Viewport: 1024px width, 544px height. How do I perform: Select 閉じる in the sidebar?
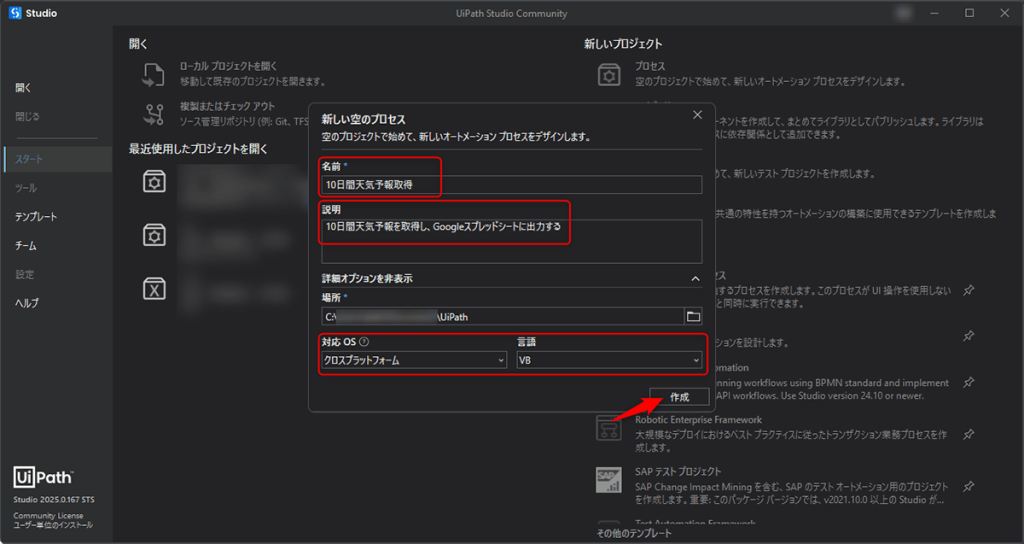(x=27, y=116)
